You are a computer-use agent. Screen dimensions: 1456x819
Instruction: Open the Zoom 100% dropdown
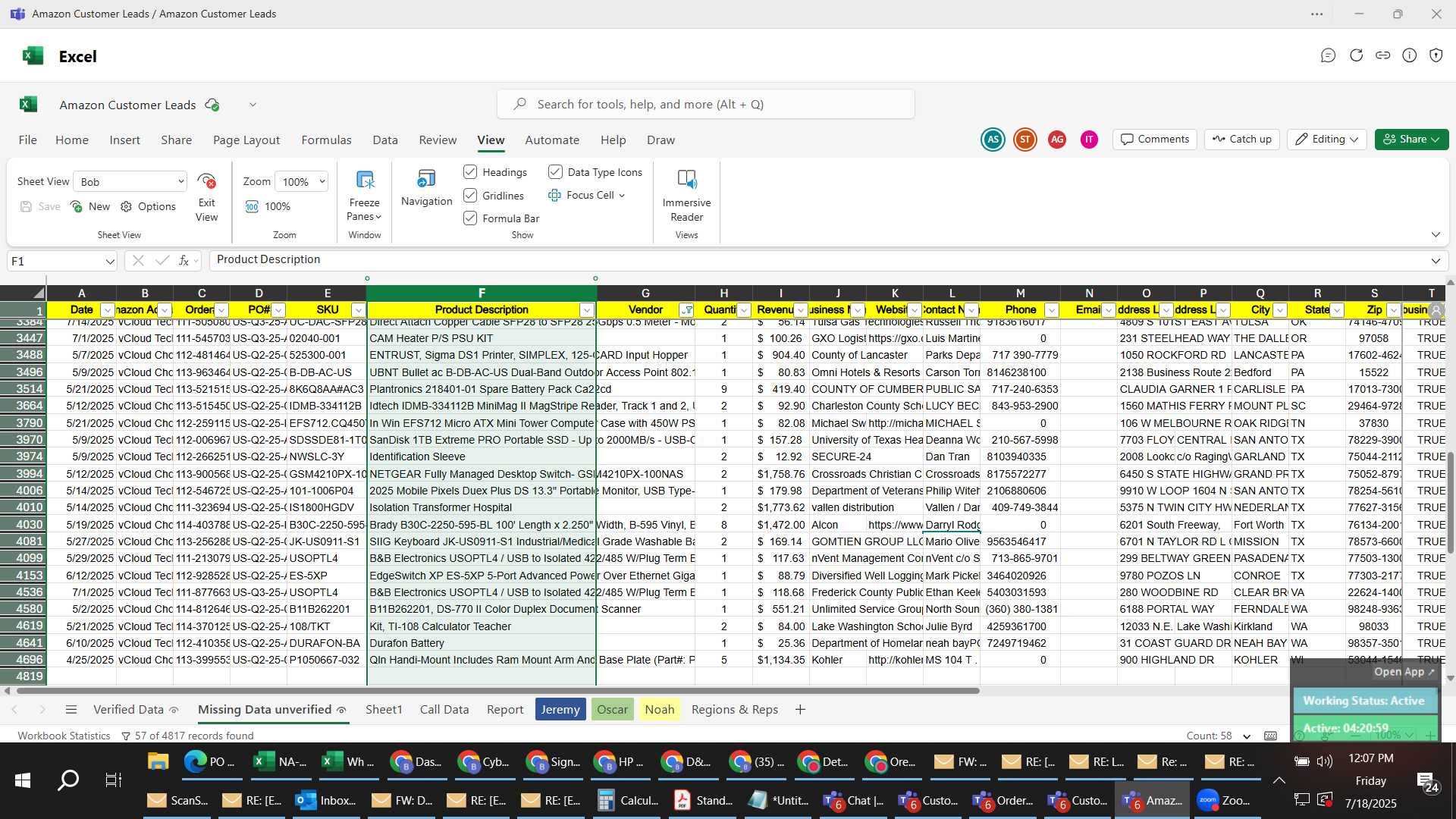302,181
